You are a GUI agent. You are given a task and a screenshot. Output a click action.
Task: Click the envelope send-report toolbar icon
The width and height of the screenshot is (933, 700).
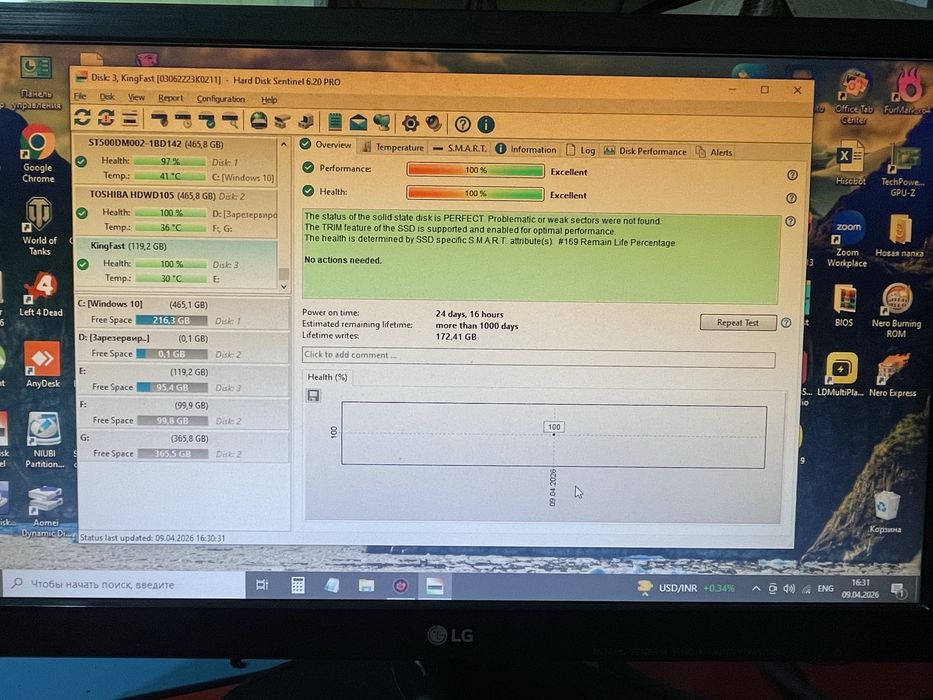tap(358, 123)
